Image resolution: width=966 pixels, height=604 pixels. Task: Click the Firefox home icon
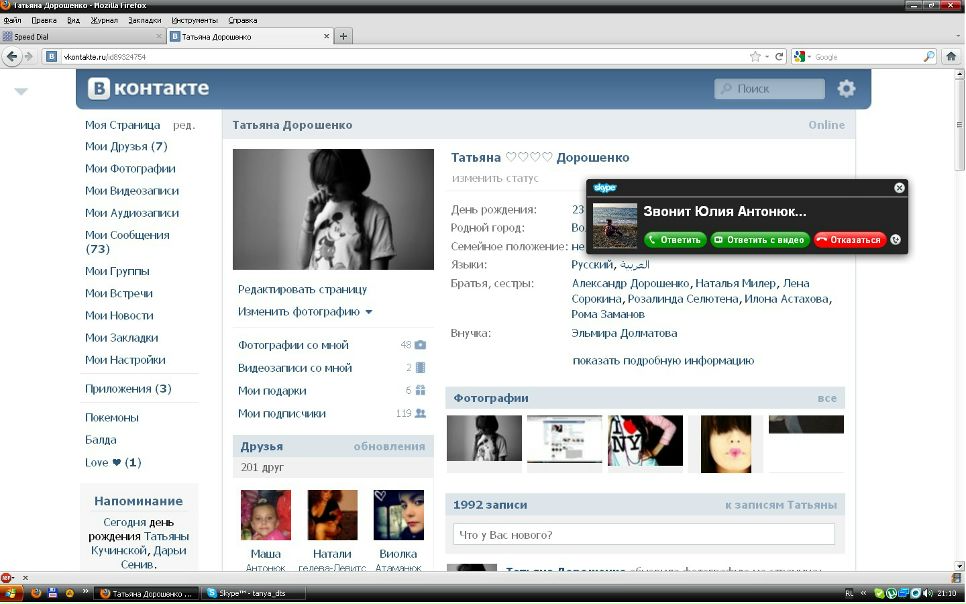[952, 57]
